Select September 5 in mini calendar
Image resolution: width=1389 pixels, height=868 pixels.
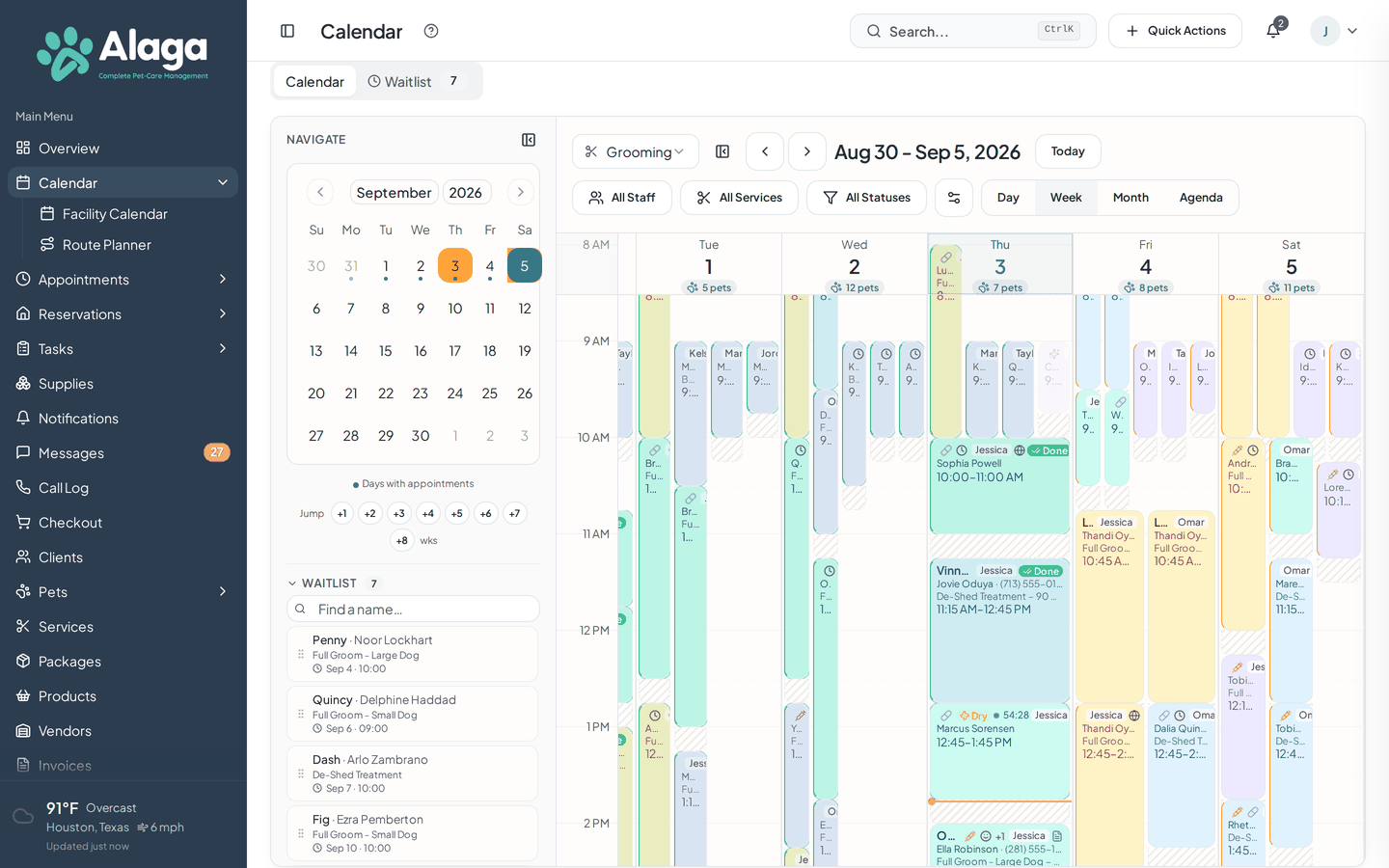pyautogui.click(x=525, y=265)
